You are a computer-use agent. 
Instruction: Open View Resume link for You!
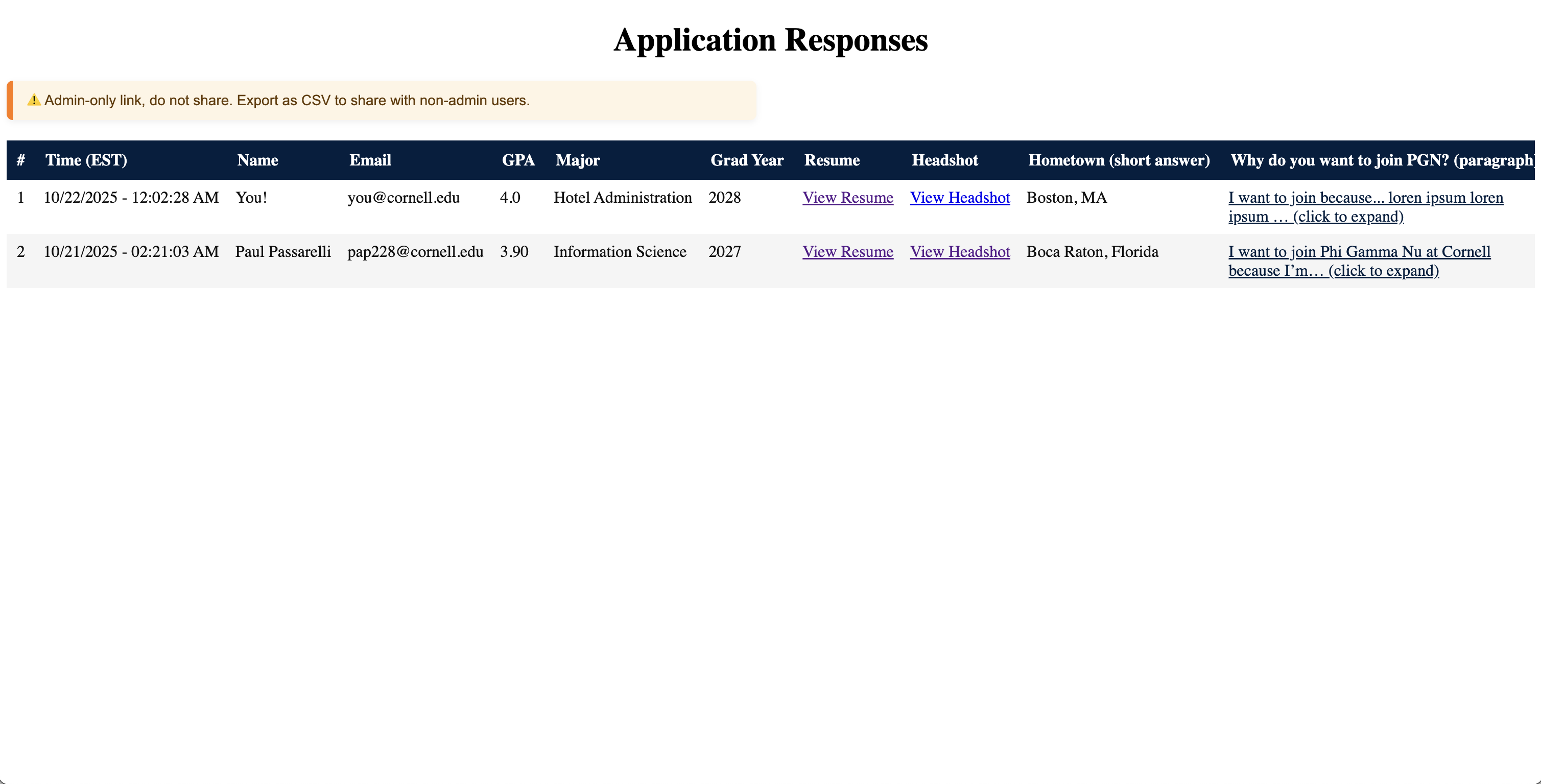pyautogui.click(x=847, y=198)
